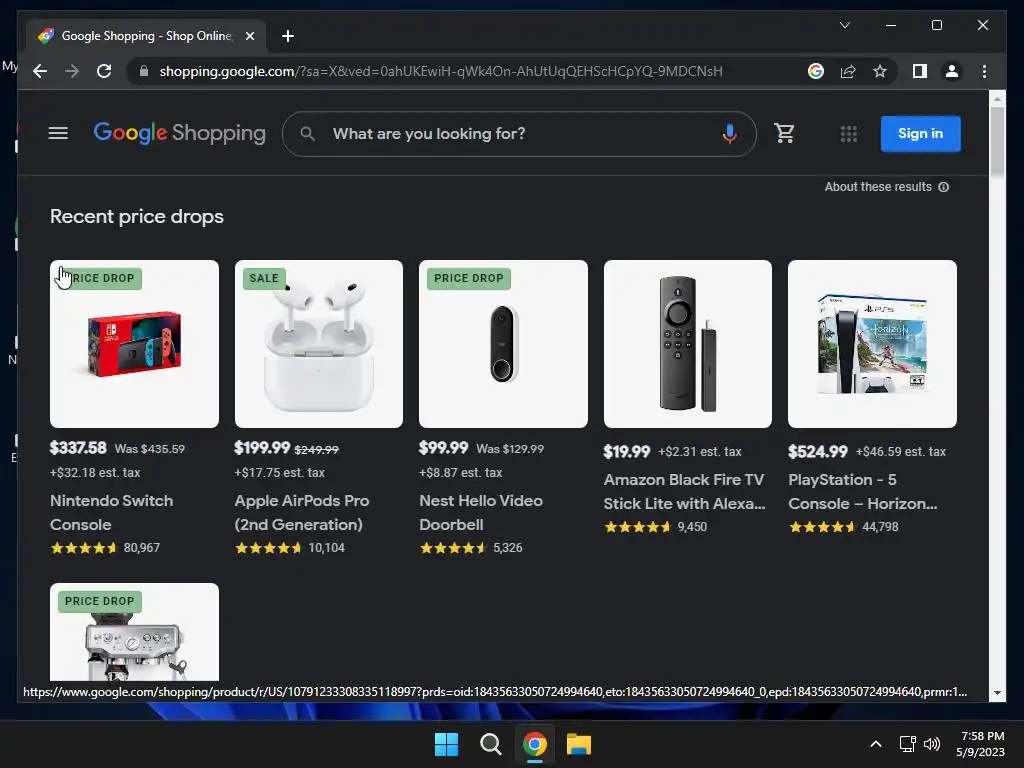Click the SALE badge on AirPods
Screen dimensions: 1024x768
264,278
